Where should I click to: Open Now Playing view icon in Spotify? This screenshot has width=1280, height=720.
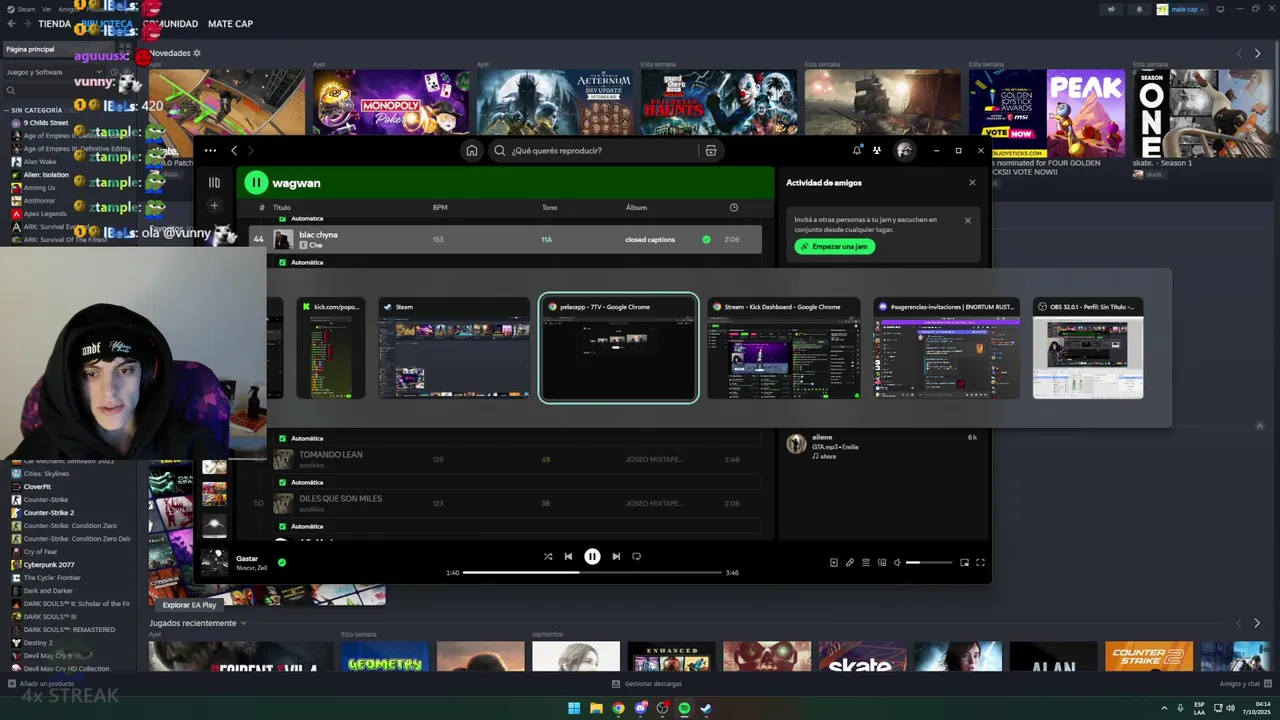pos(834,562)
